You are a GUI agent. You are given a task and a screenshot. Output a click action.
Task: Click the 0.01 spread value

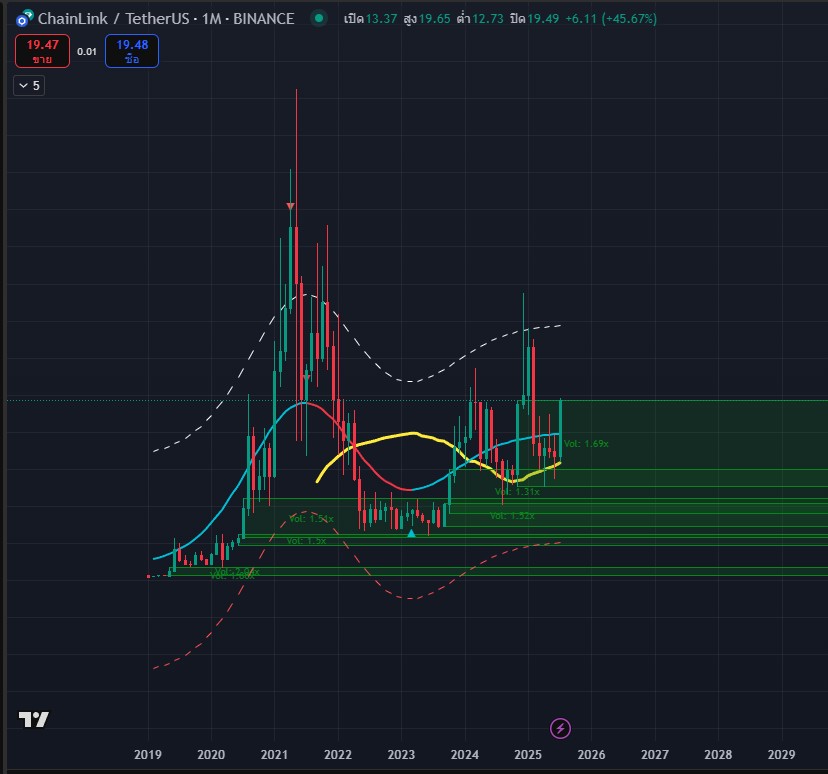click(x=87, y=52)
